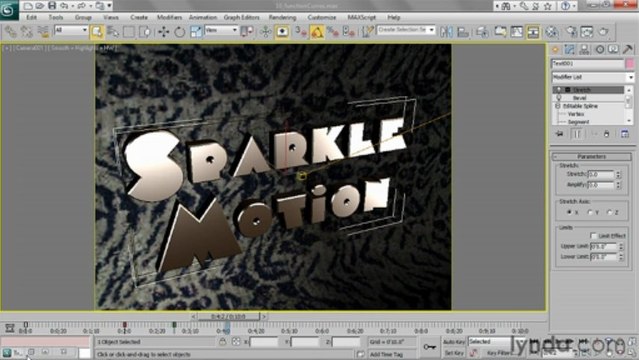
Task: Click the Bind to Space Warp tool
Action: coord(43,32)
